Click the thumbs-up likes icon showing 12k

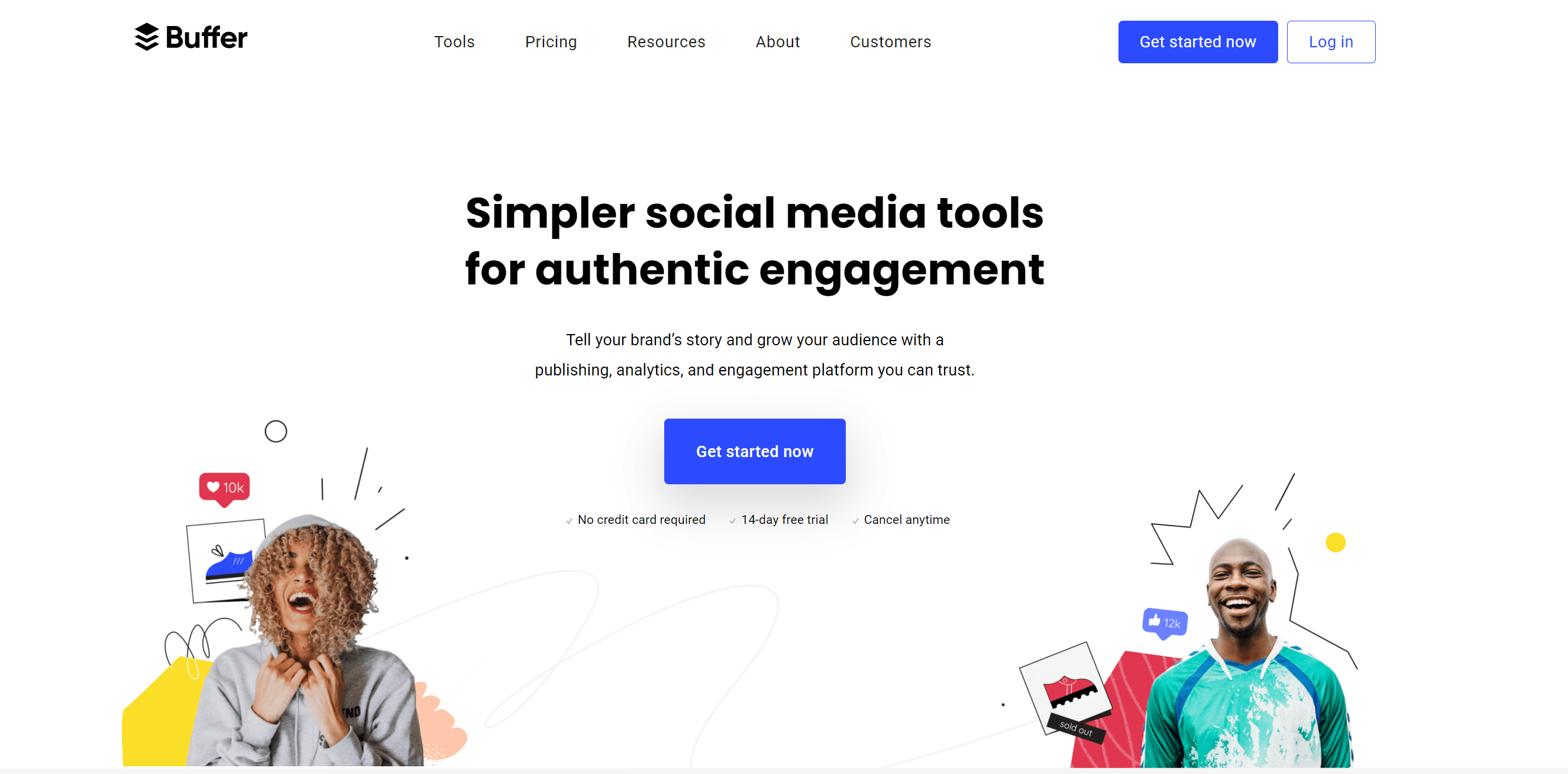1162,620
